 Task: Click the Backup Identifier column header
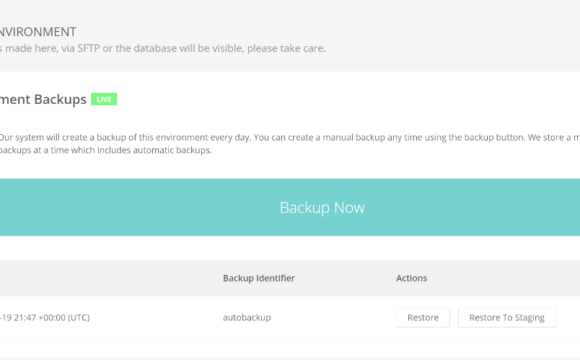[259, 278]
